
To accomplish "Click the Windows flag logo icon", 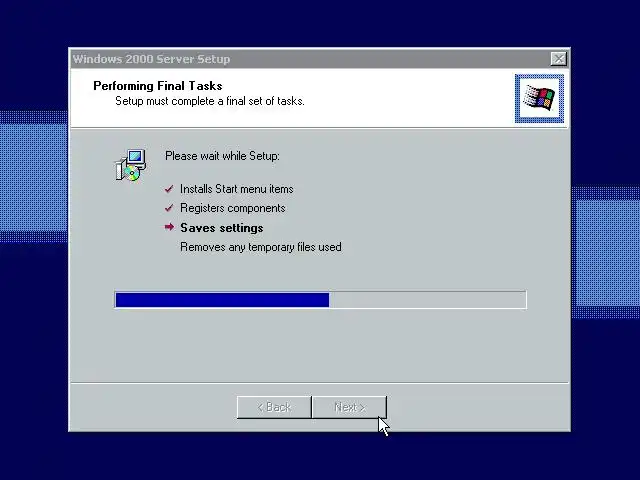I will [539, 98].
